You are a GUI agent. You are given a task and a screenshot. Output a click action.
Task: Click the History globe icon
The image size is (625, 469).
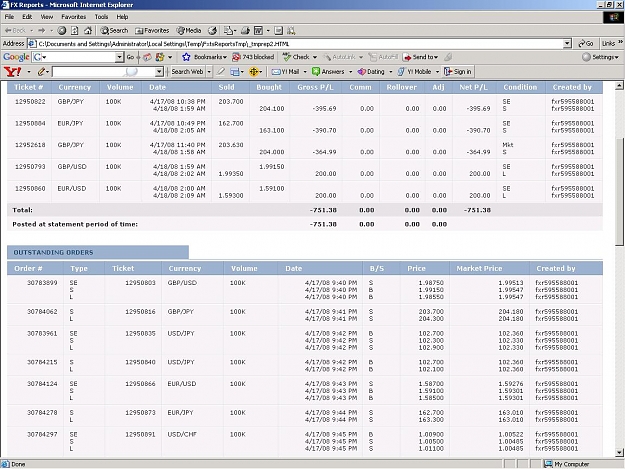coord(212,30)
